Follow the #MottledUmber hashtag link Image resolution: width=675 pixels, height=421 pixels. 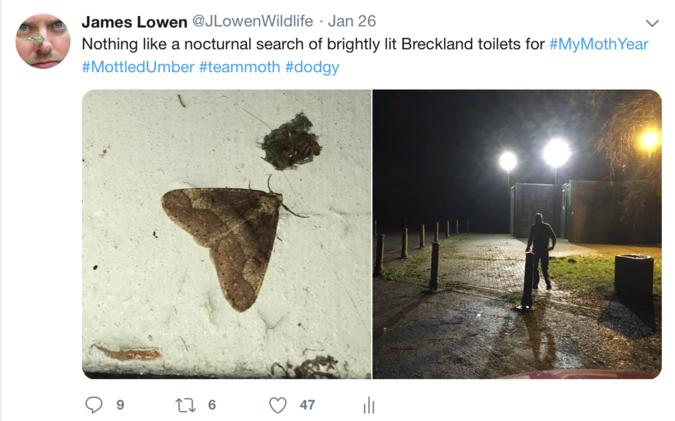(138, 67)
